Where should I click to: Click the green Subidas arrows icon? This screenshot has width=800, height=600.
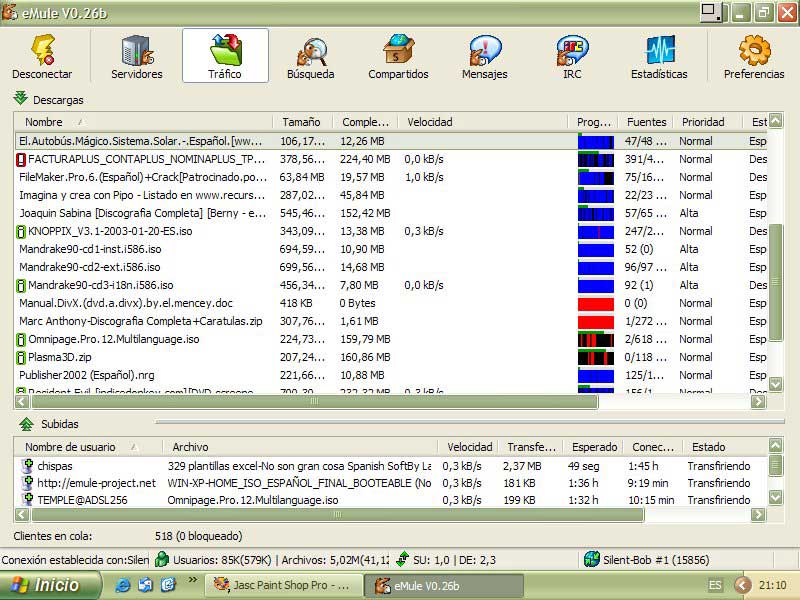coord(26,423)
